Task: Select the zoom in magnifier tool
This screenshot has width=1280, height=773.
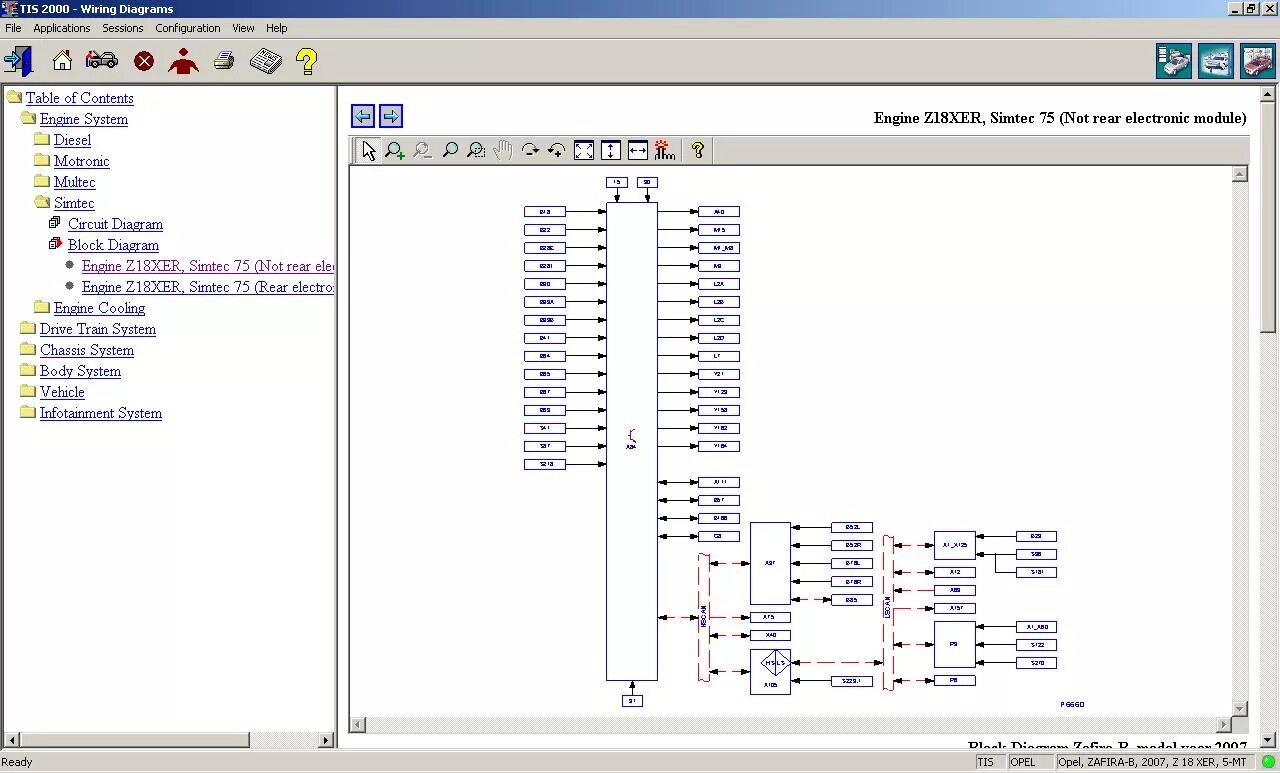Action: pos(395,150)
